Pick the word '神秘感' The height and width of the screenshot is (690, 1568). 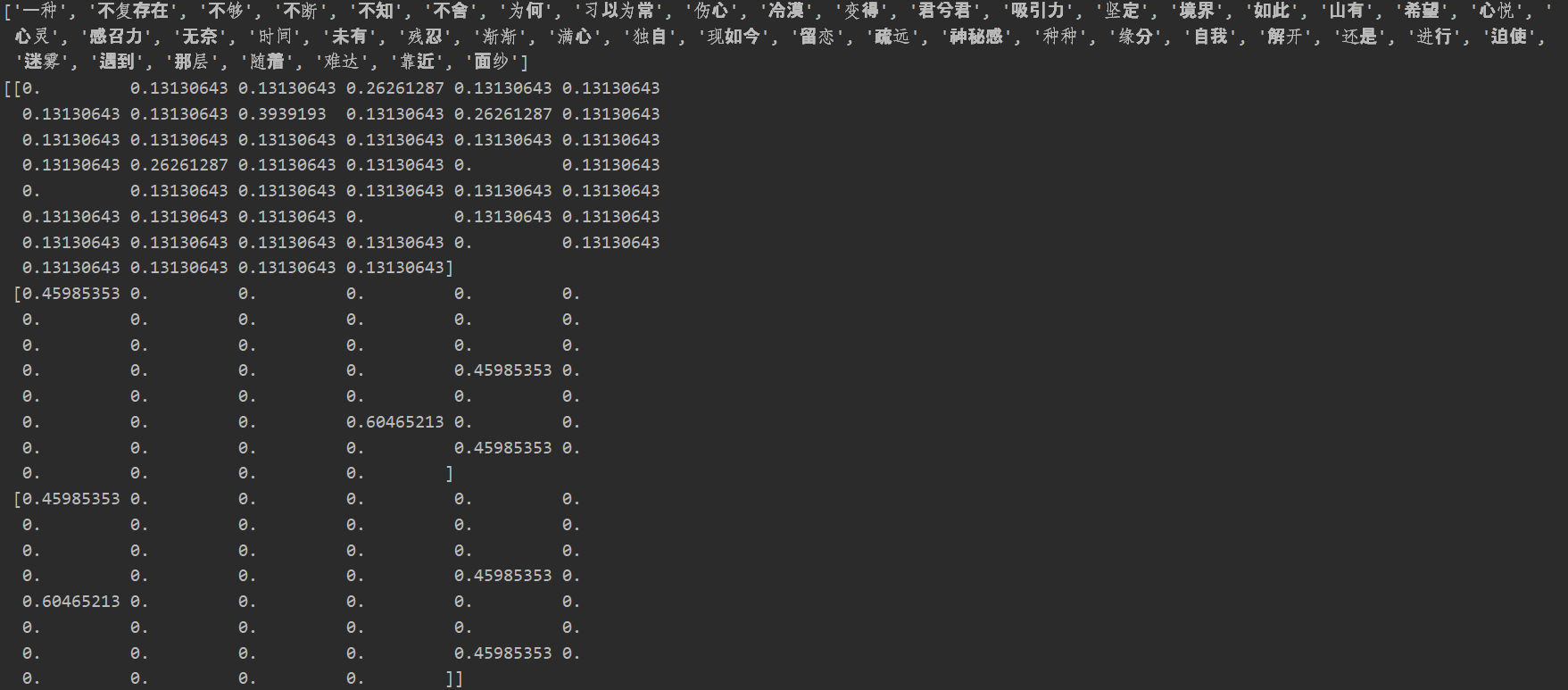(976, 37)
